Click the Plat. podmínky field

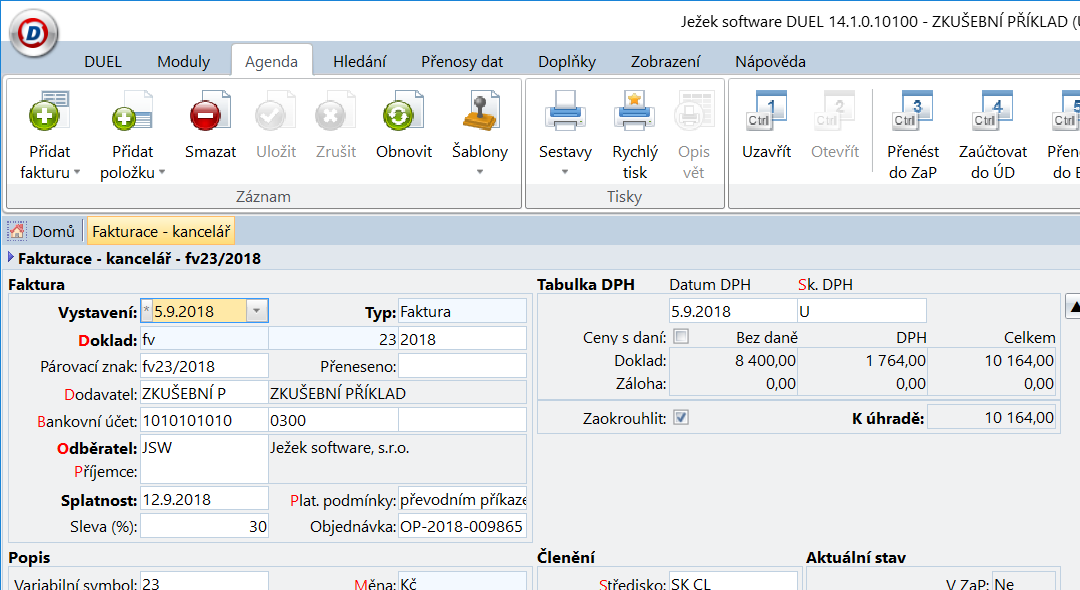coord(462,499)
